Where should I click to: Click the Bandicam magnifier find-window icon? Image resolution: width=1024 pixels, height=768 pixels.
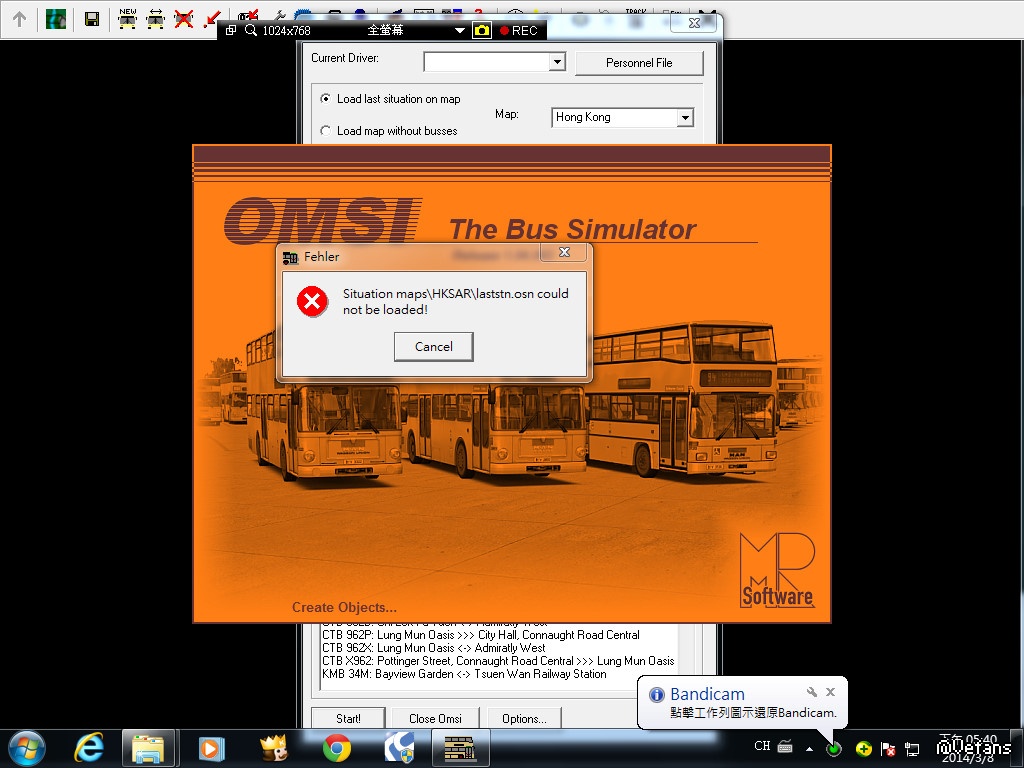pos(251,30)
